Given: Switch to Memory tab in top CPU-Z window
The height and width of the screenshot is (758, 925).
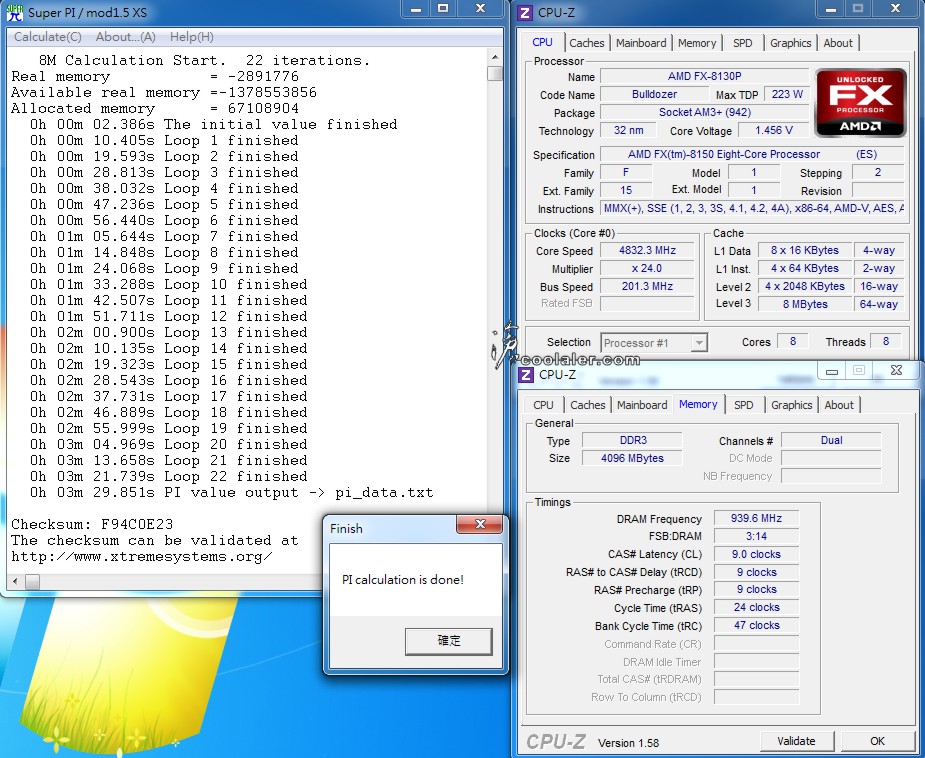Looking at the screenshot, I should (697, 43).
